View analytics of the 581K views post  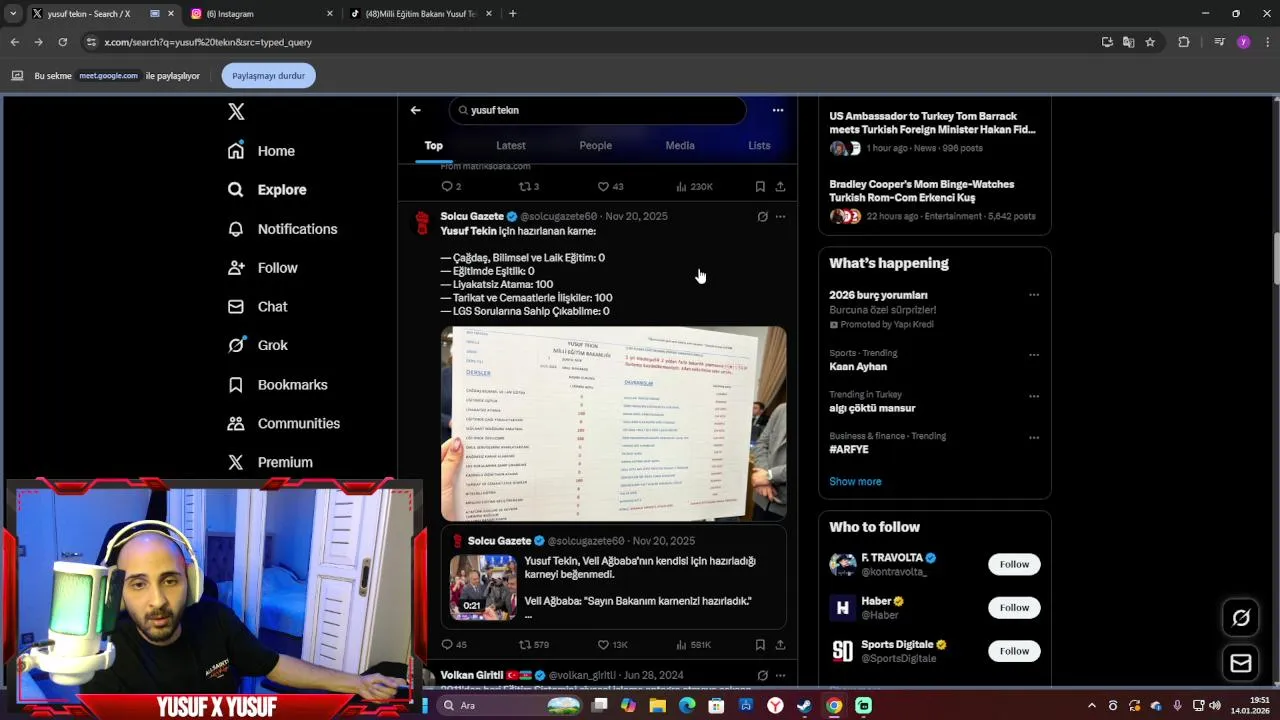click(693, 645)
